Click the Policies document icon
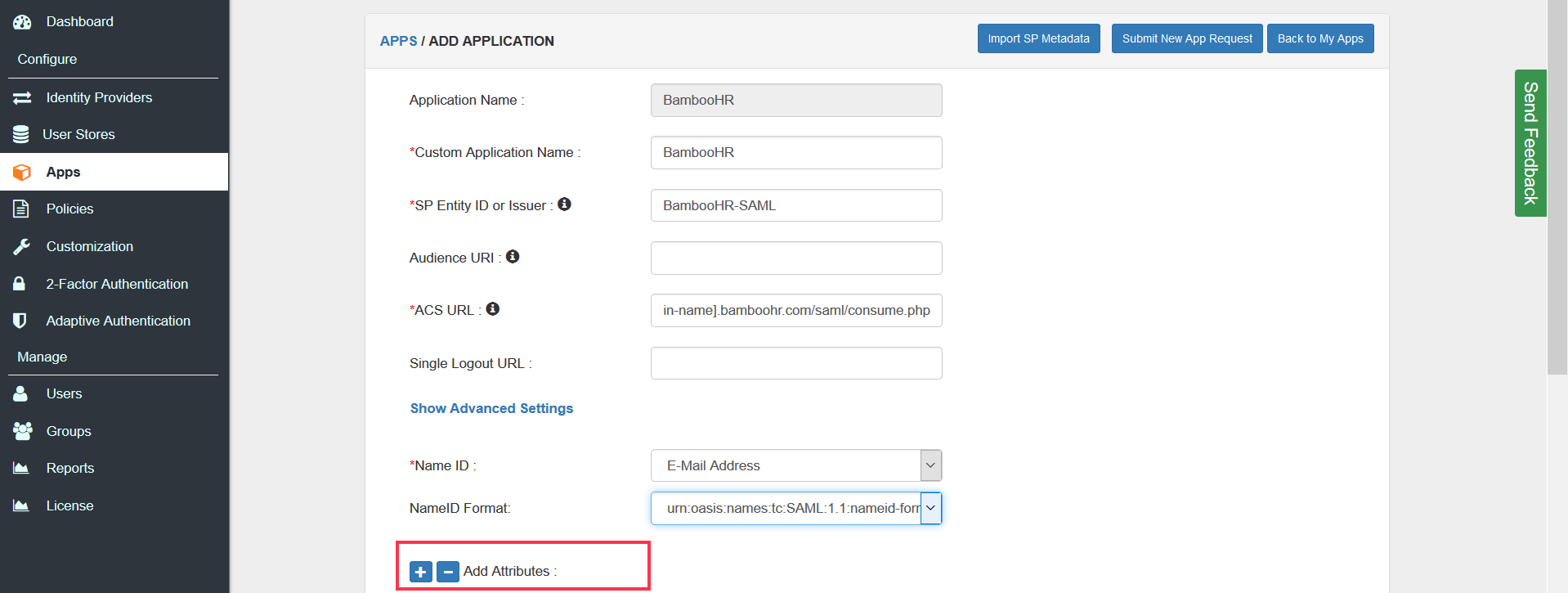 point(21,209)
